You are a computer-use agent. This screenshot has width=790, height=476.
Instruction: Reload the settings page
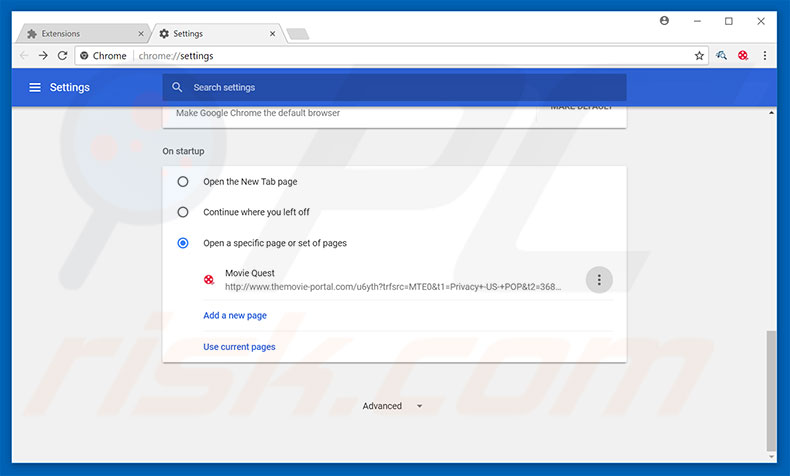[62, 55]
